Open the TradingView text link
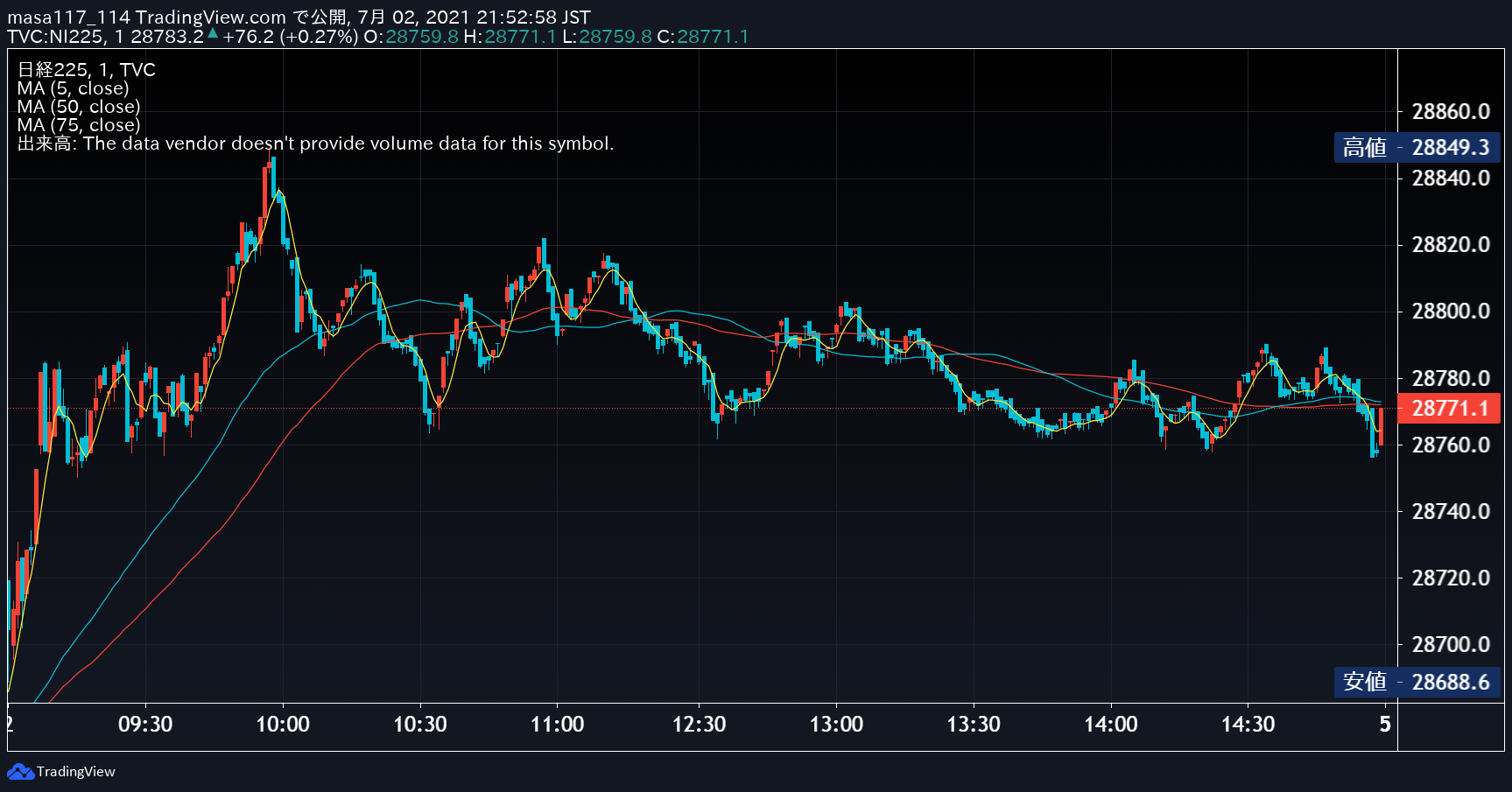The width and height of the screenshot is (1512, 792). click(x=76, y=772)
